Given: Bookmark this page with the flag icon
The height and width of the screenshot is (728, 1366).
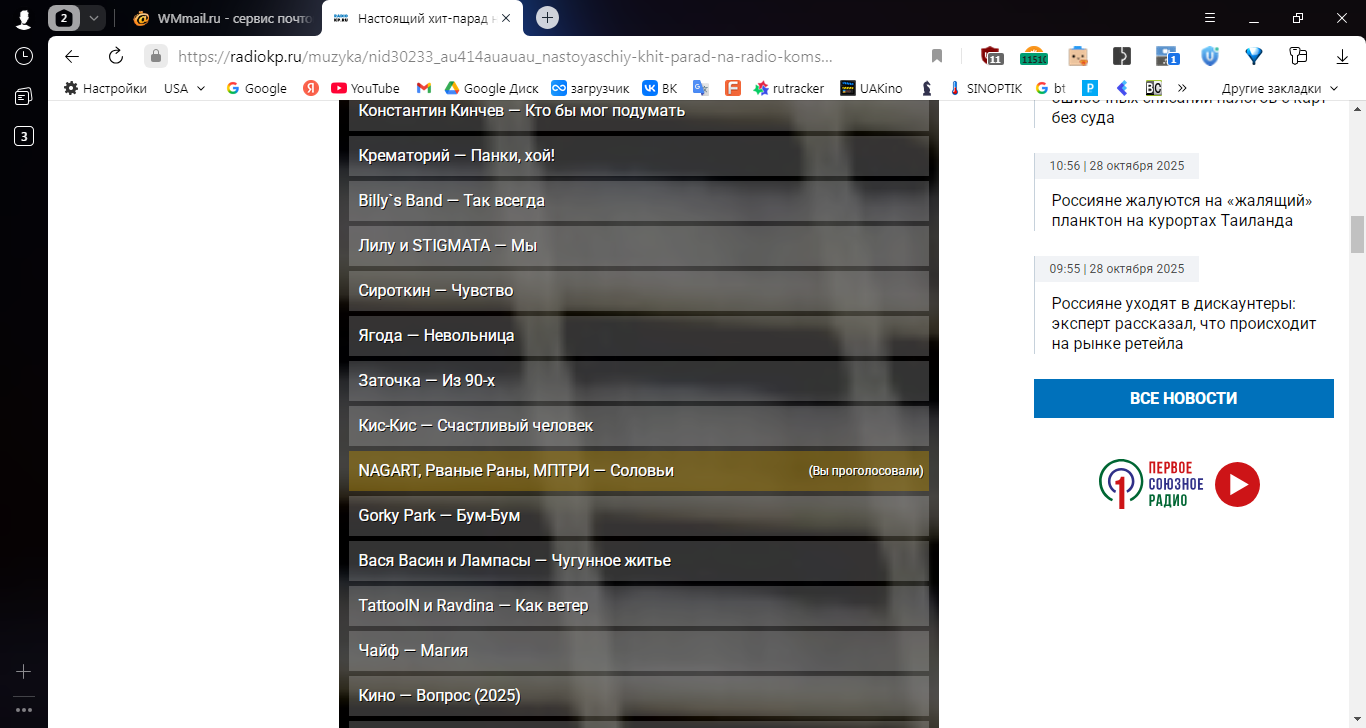Looking at the screenshot, I should click(937, 56).
